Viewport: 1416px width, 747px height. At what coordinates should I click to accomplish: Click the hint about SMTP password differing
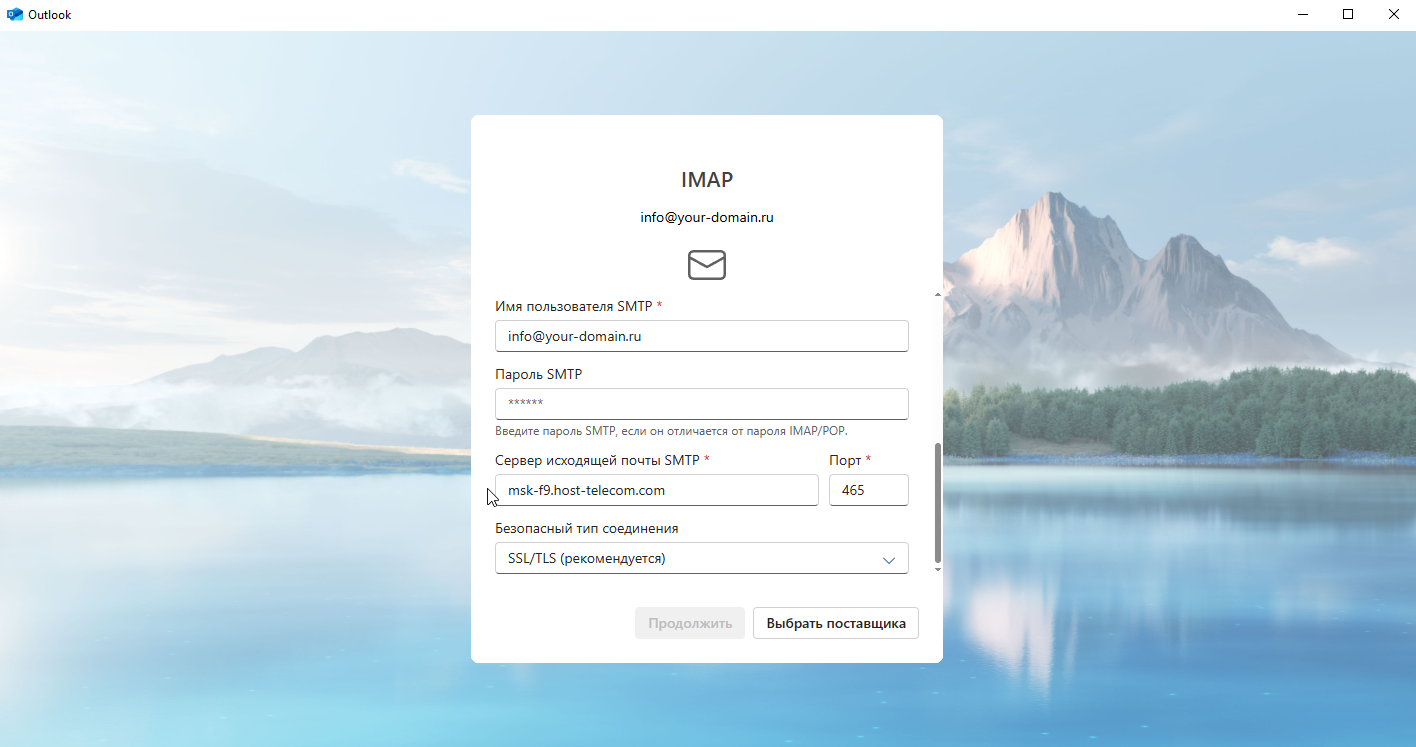point(671,431)
